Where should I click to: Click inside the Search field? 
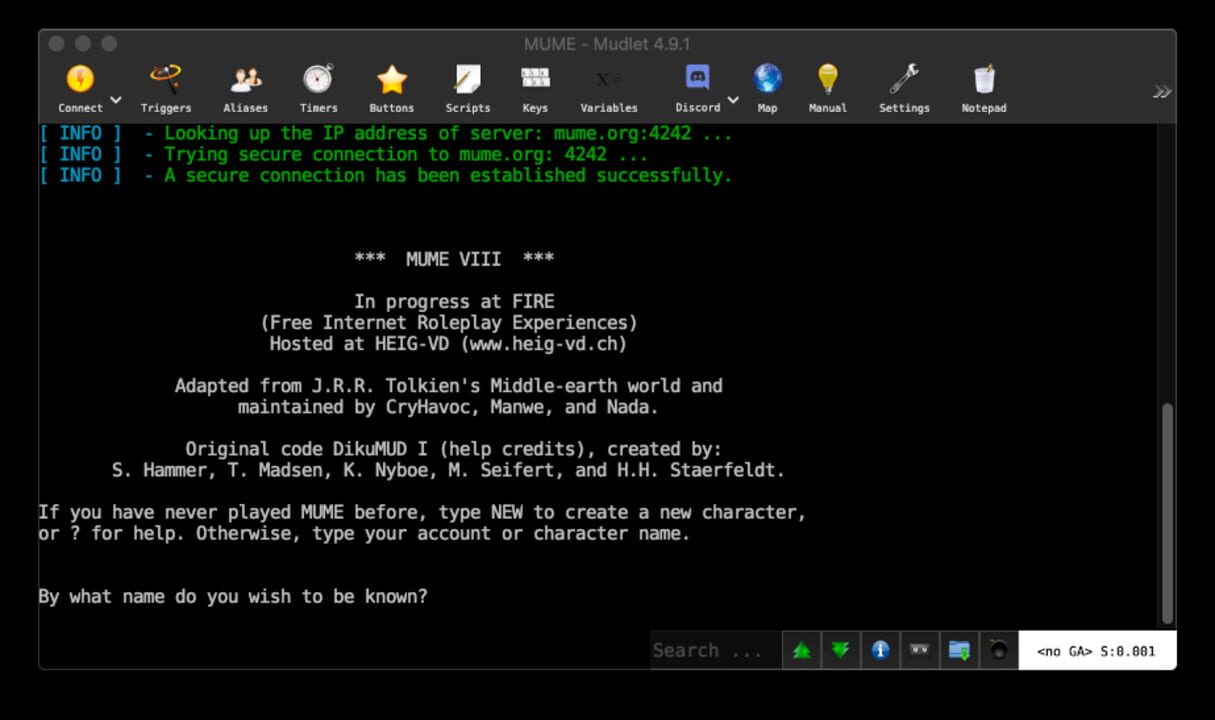710,649
